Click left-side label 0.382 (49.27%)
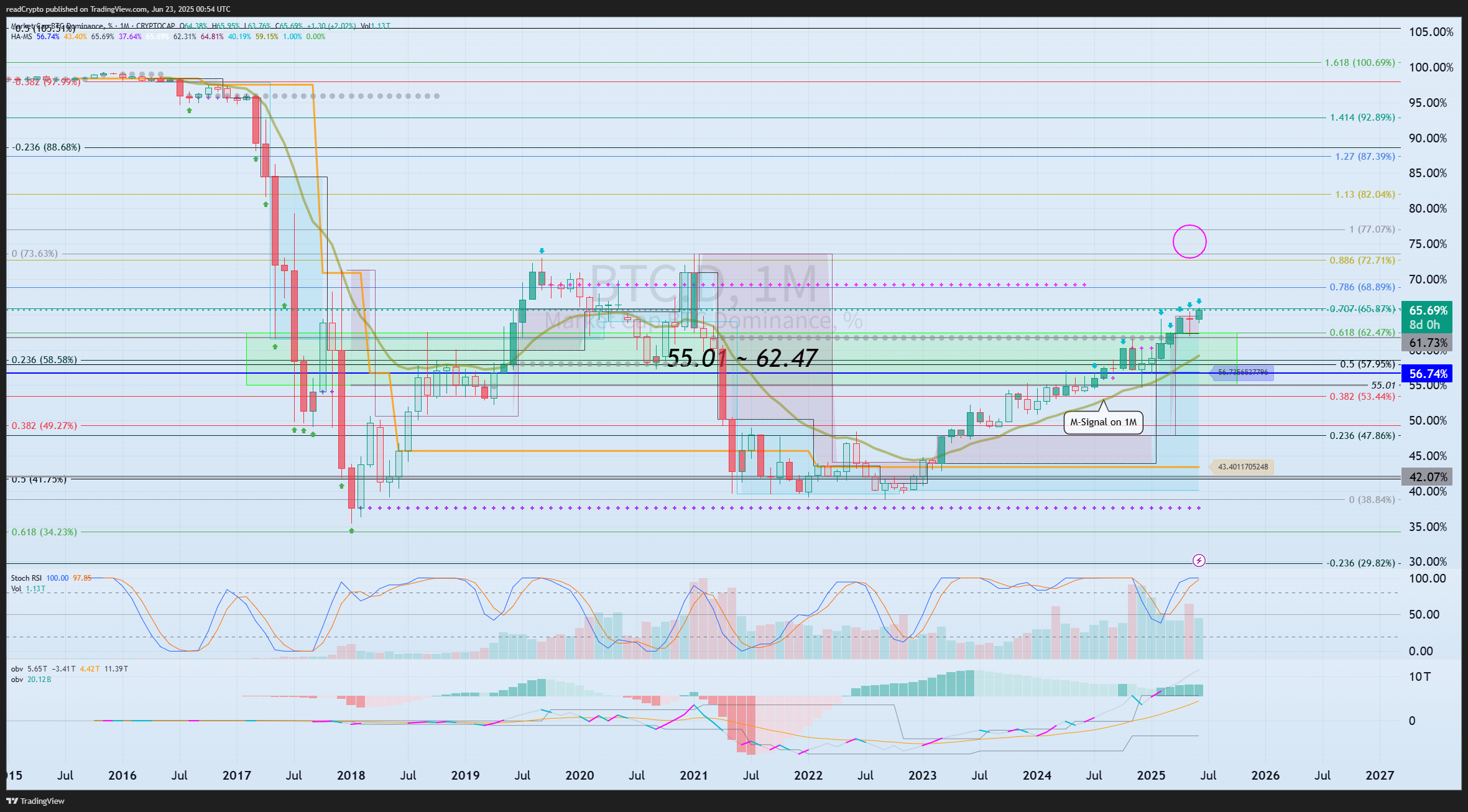 (x=45, y=426)
